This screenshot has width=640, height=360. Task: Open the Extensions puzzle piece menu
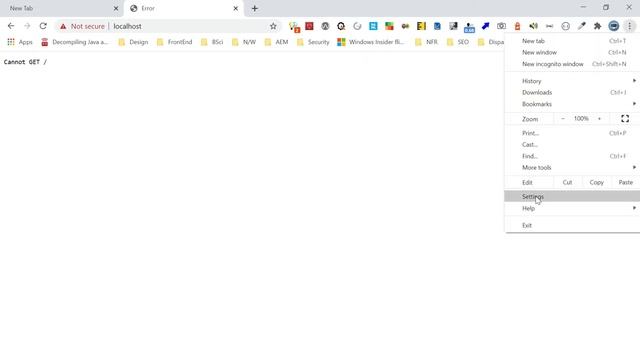(598, 26)
